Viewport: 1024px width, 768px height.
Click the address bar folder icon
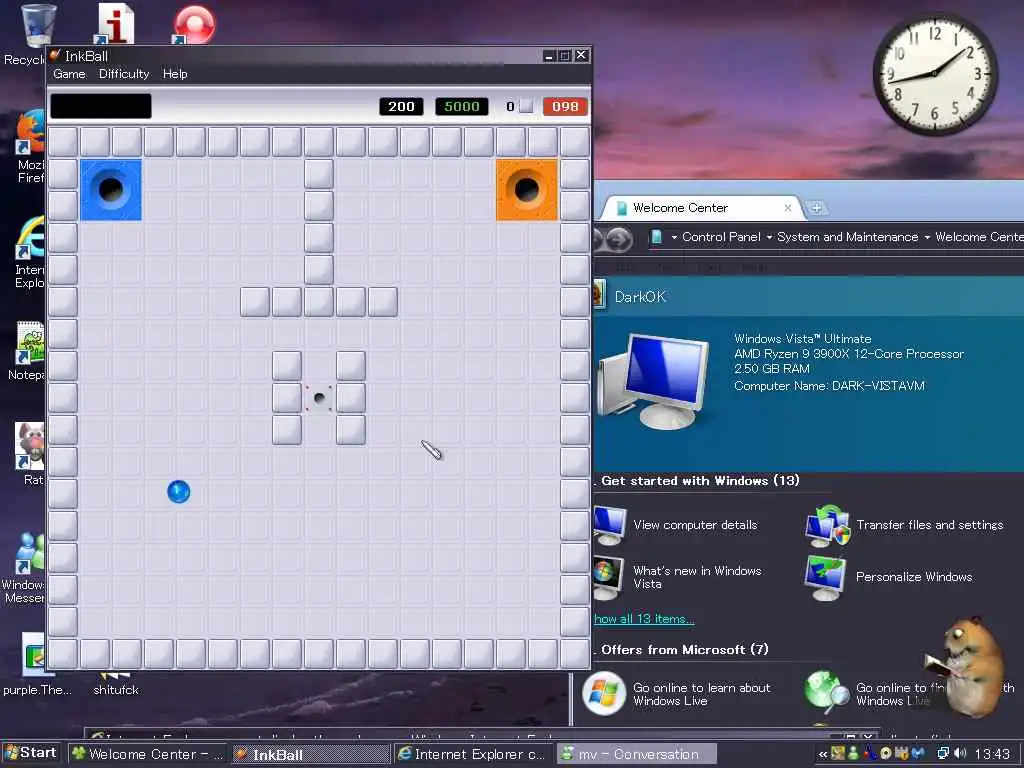(x=656, y=237)
